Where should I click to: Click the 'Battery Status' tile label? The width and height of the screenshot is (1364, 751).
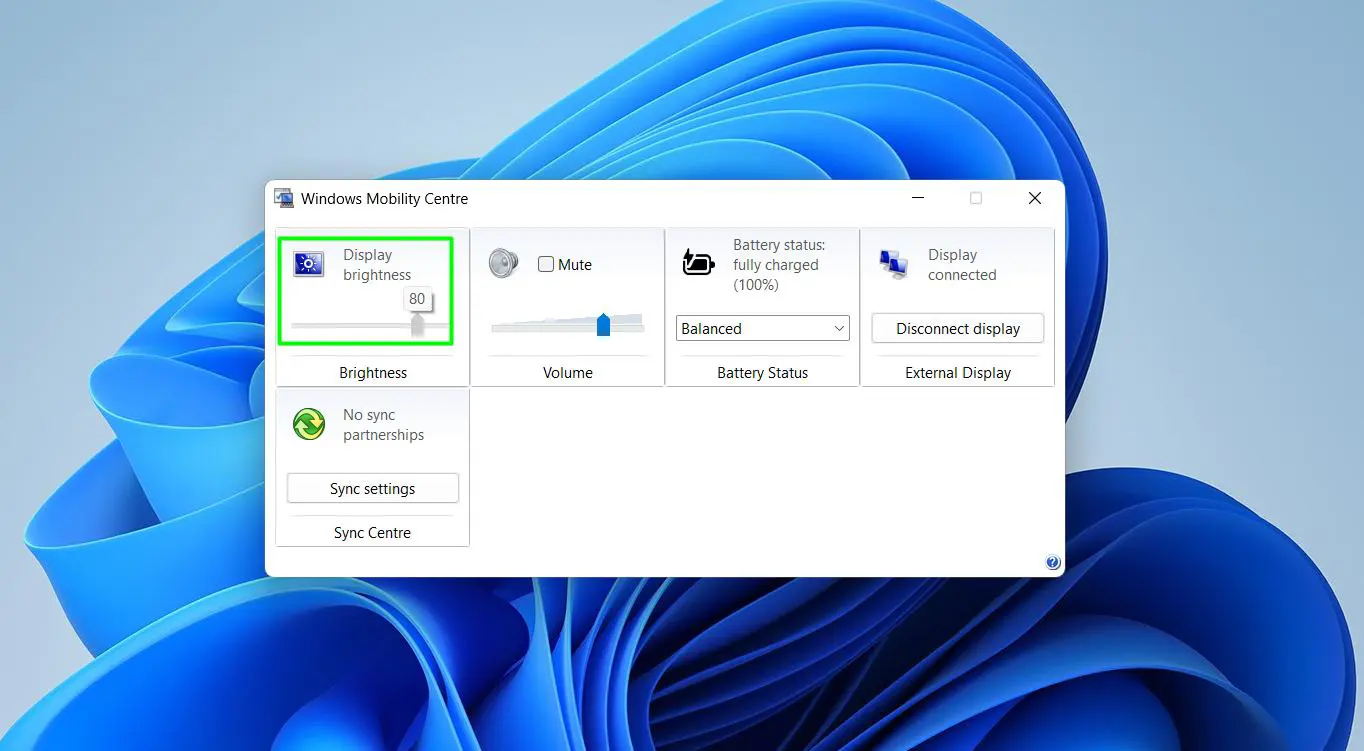[763, 373]
